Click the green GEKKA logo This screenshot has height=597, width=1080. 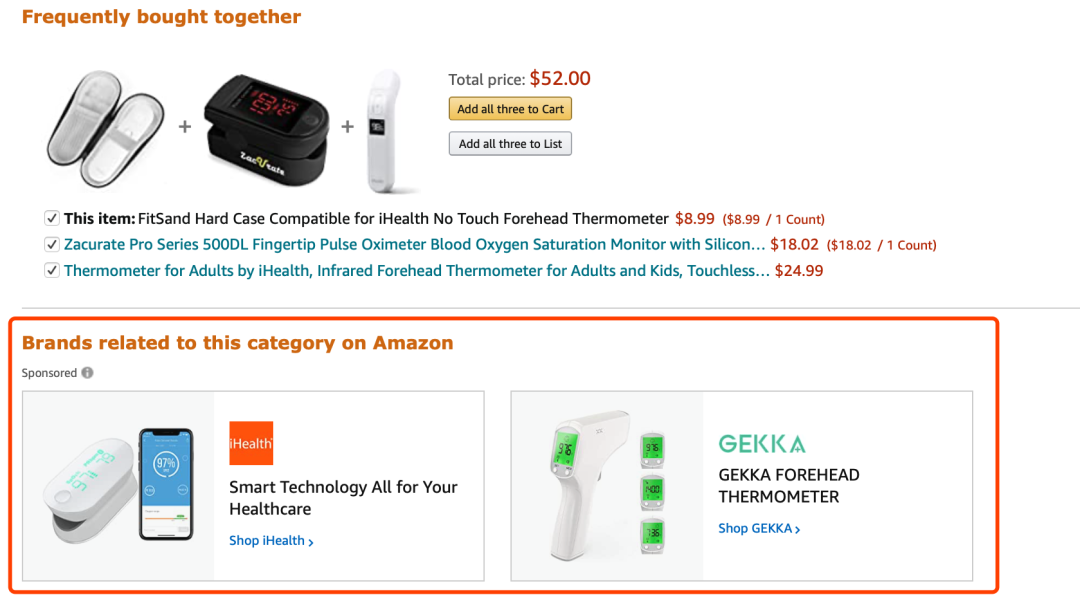[762, 443]
